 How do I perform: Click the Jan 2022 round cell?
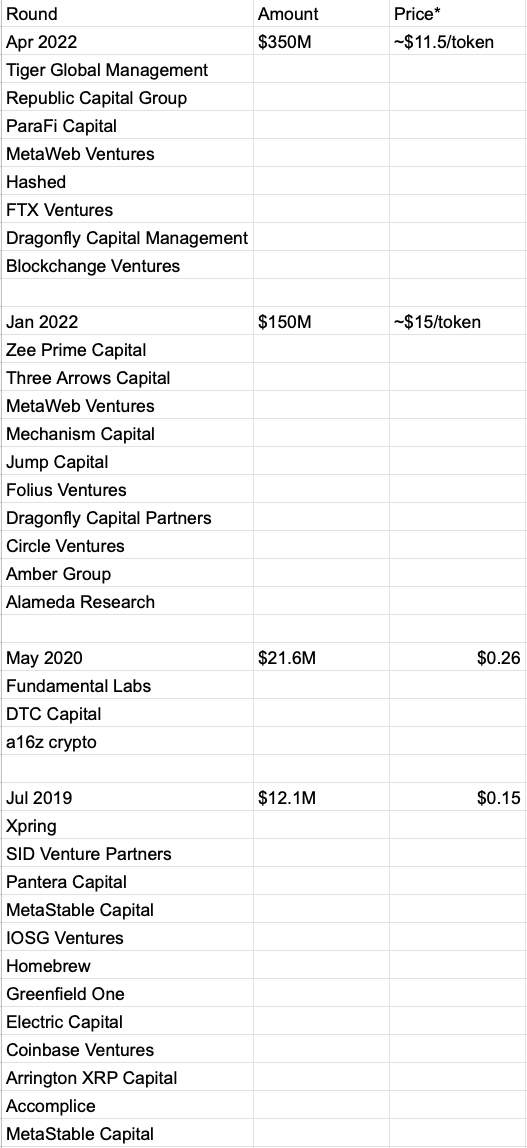pyautogui.click(x=127, y=321)
